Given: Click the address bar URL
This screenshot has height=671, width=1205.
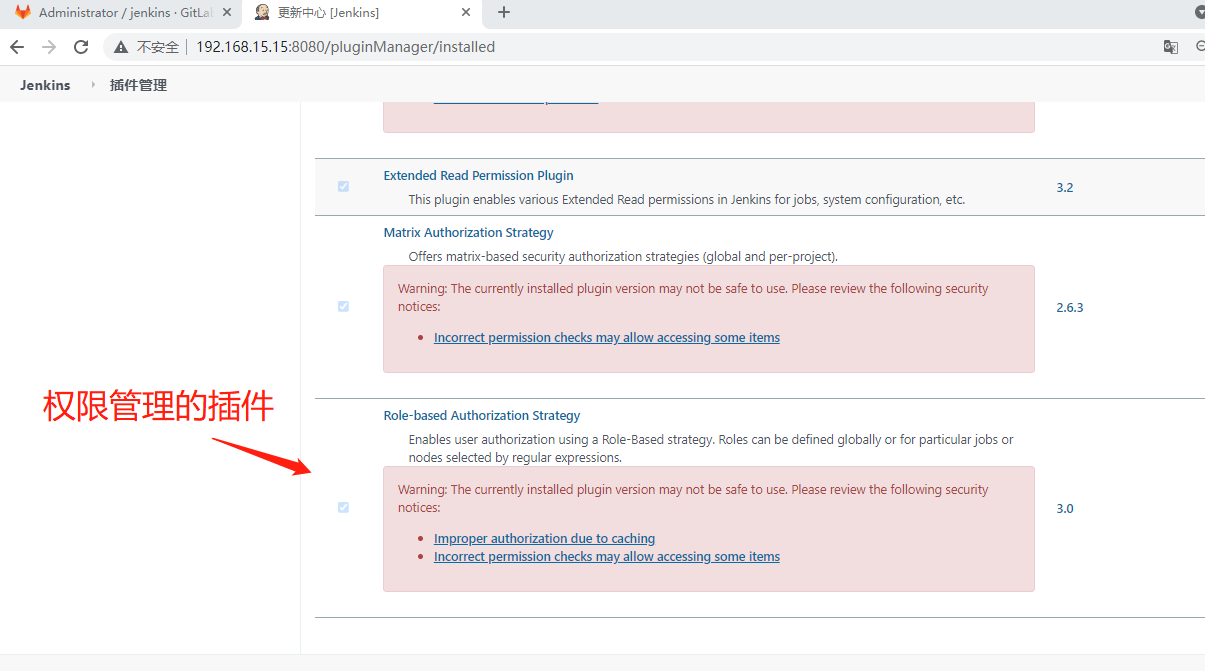Looking at the screenshot, I should pos(345,47).
